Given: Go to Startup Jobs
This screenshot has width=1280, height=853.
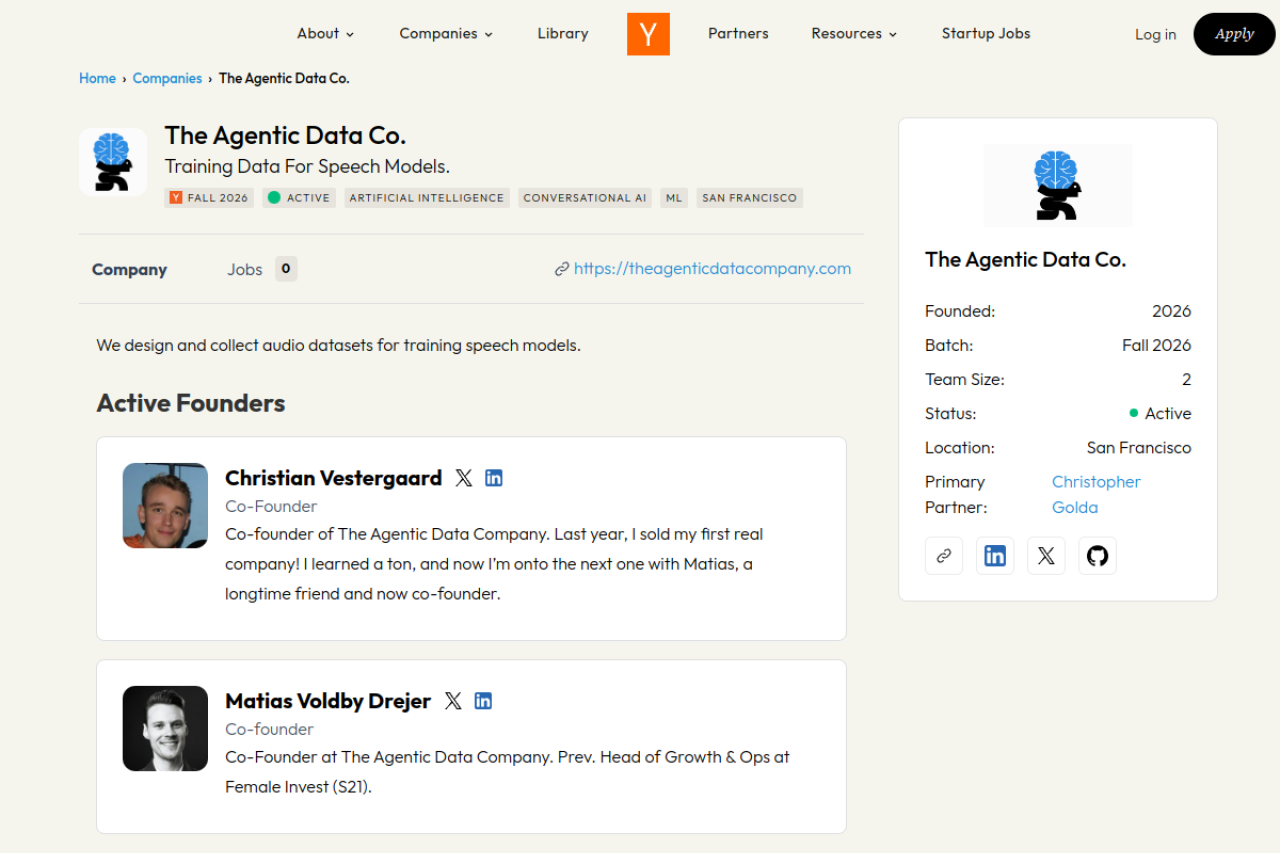Looking at the screenshot, I should coord(986,34).
